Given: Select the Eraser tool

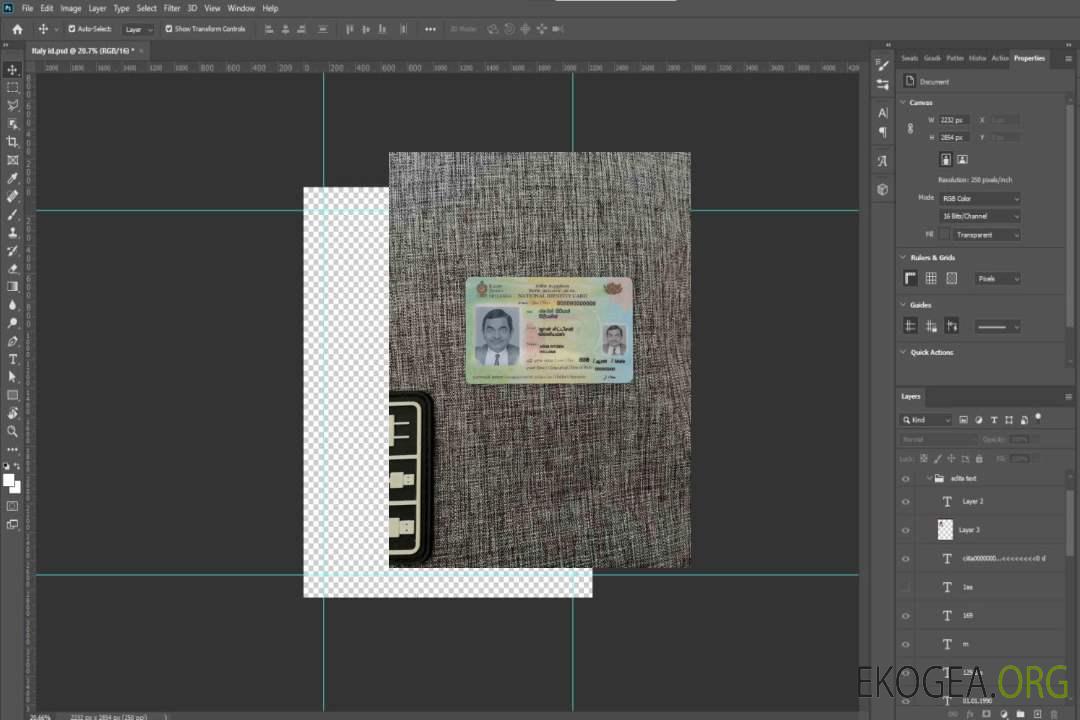Looking at the screenshot, I should coord(13,268).
